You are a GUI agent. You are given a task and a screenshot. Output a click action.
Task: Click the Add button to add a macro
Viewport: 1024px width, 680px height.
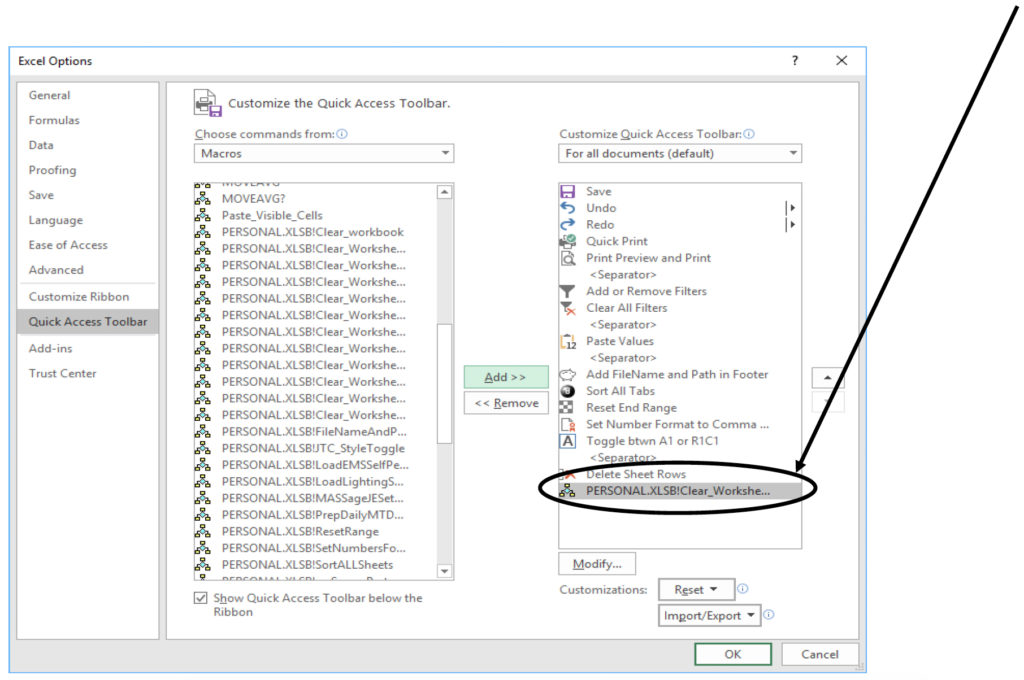click(x=505, y=376)
